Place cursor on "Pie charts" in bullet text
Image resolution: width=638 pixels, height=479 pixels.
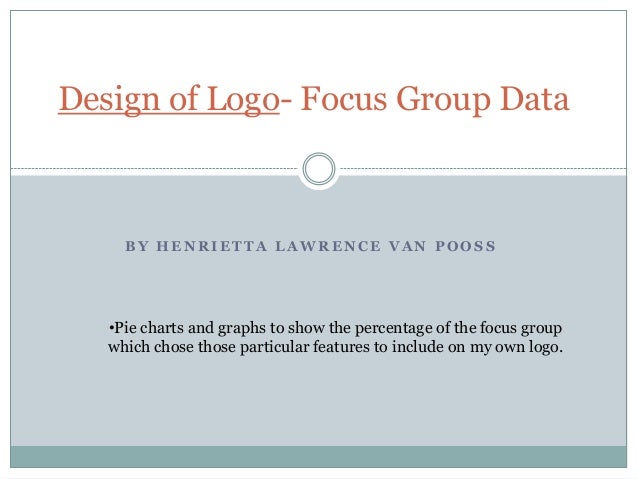click(x=149, y=328)
